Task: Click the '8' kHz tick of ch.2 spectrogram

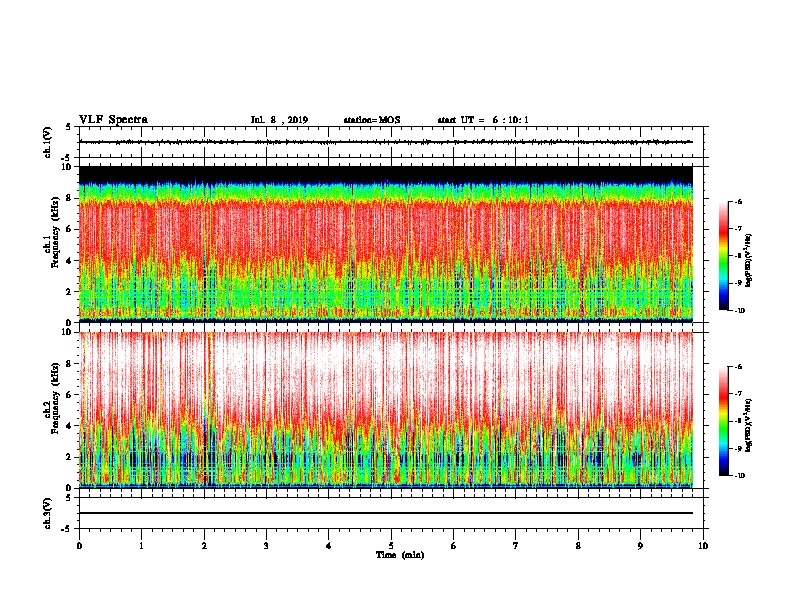Action: (71, 364)
